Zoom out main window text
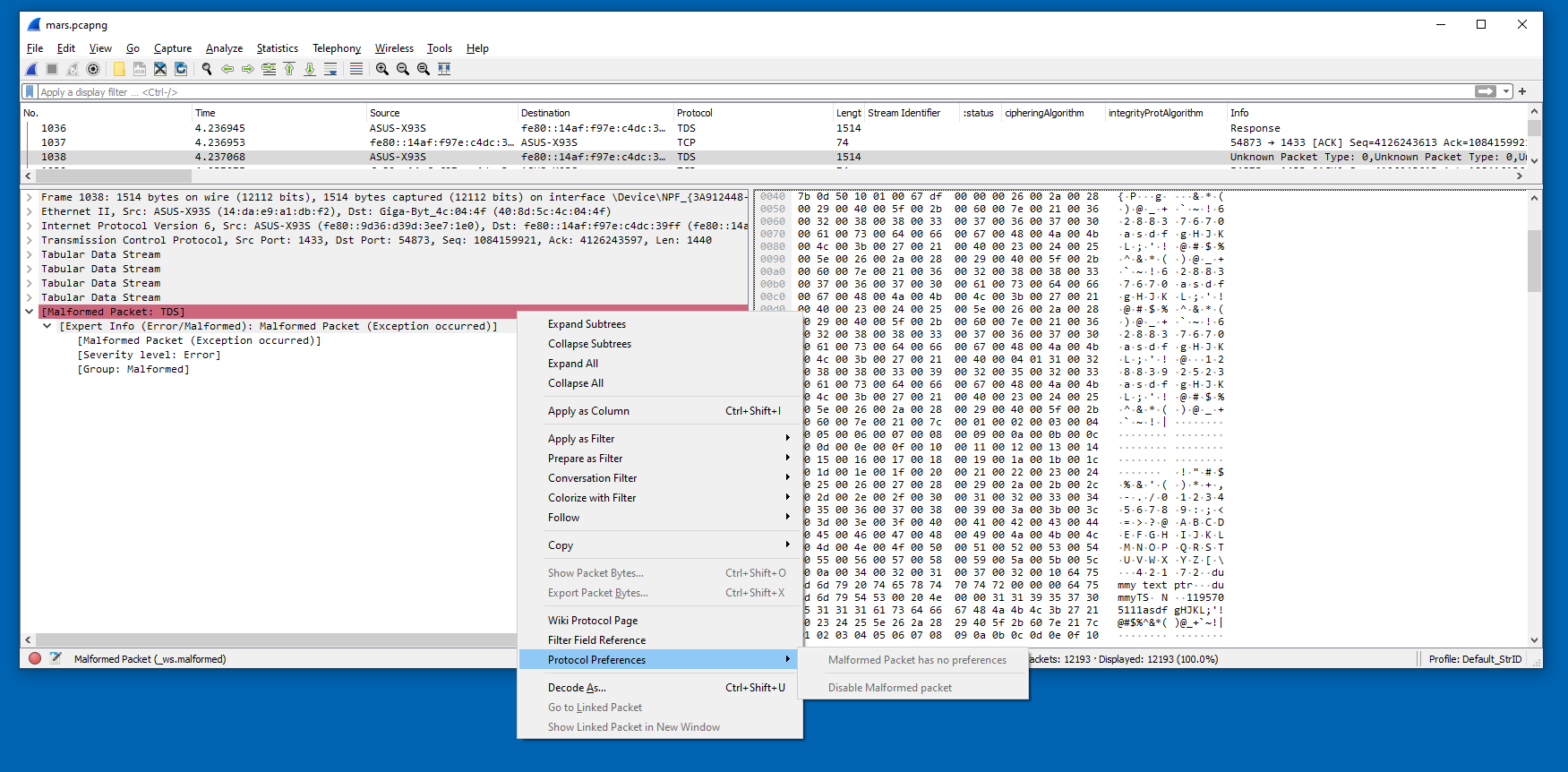 [x=403, y=69]
